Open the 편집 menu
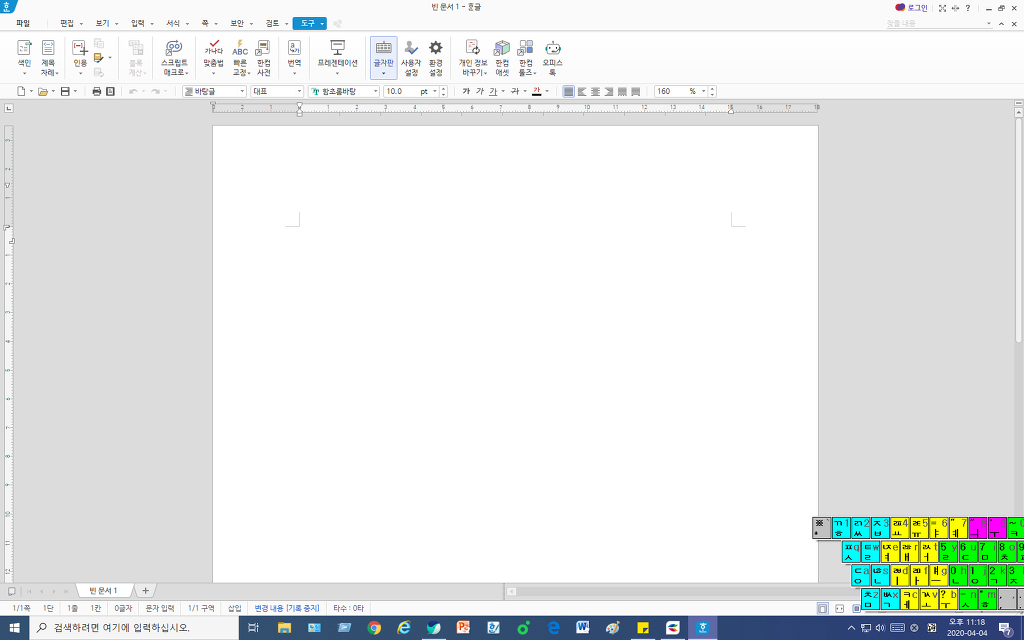The height and width of the screenshot is (640, 1024). [67, 22]
